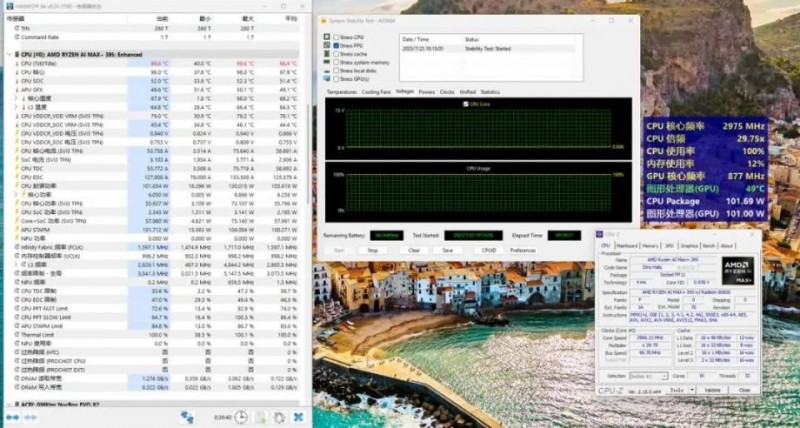Open the Tools dropdown arrow in CPU-Z
The width and height of the screenshot is (800, 428).
click(x=692, y=390)
